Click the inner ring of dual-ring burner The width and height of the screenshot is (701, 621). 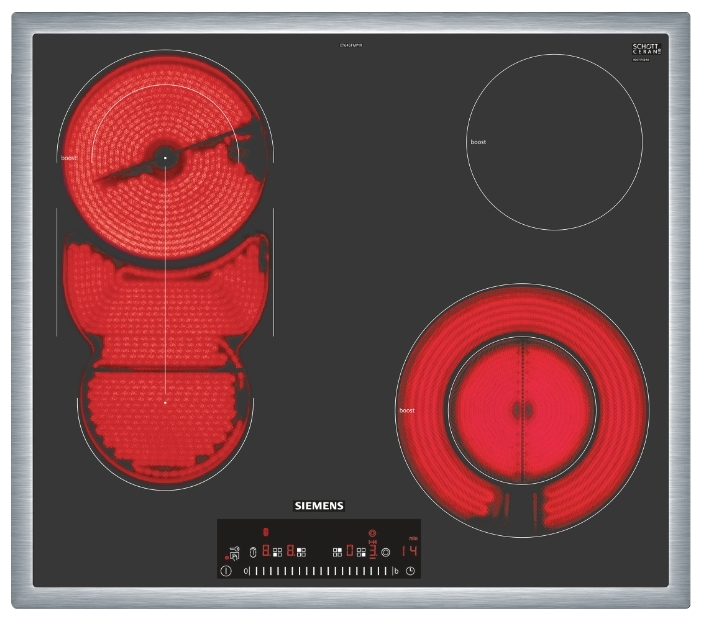[x=520, y=408]
